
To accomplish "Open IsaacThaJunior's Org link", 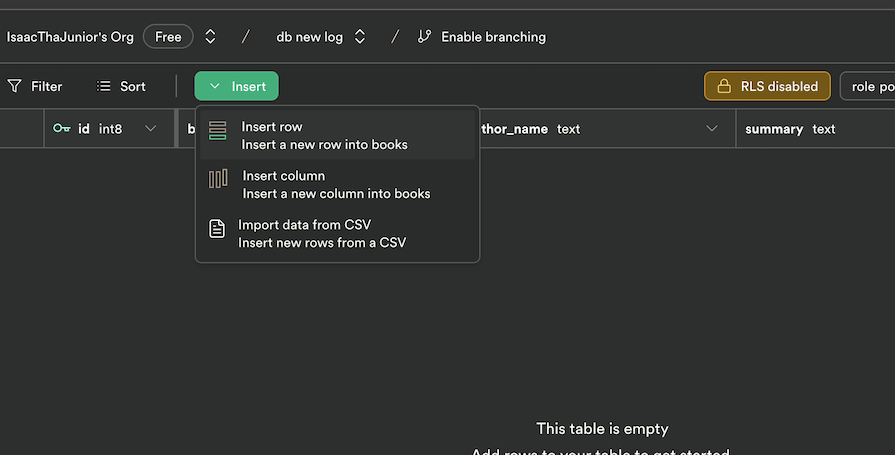I will point(70,37).
